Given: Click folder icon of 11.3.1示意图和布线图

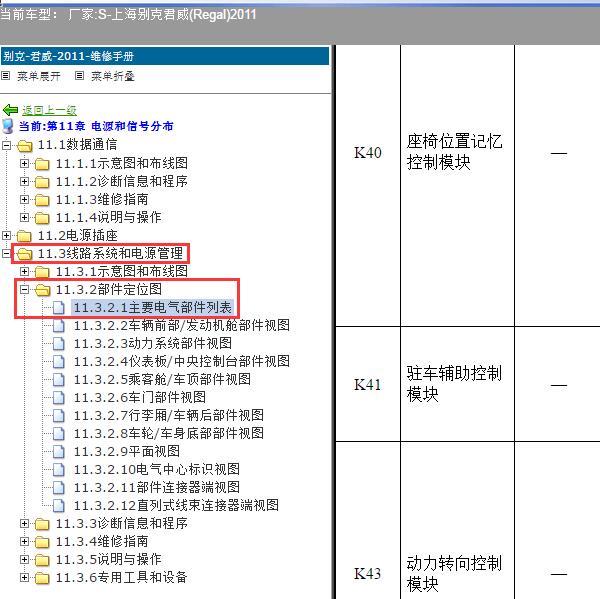Looking at the screenshot, I should point(42,272).
